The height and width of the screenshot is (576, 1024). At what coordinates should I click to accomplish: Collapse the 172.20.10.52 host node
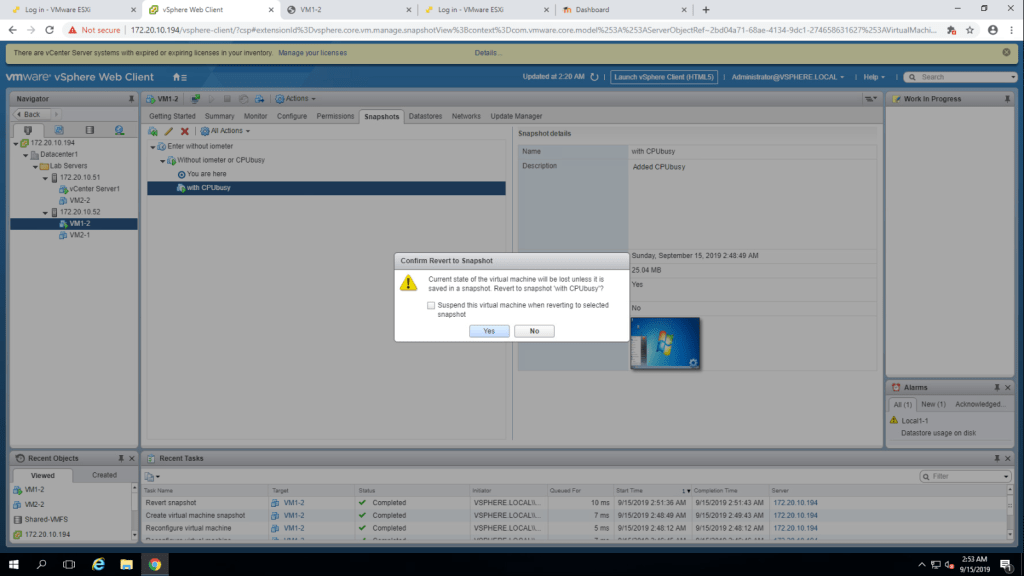point(45,212)
